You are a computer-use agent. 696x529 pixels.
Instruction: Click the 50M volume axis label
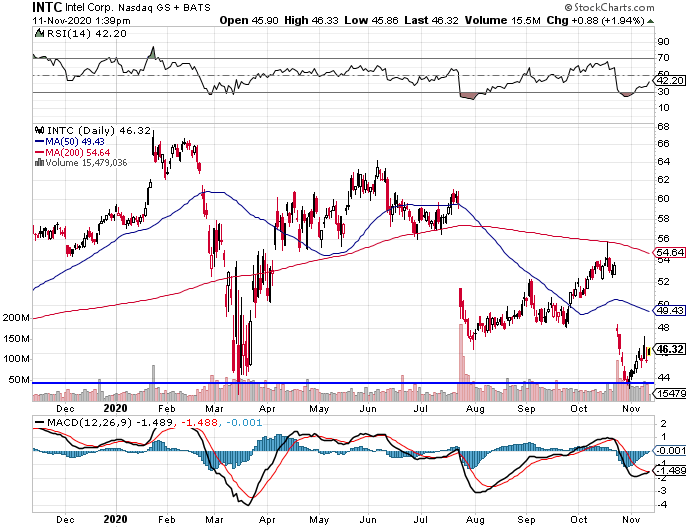coord(19,380)
